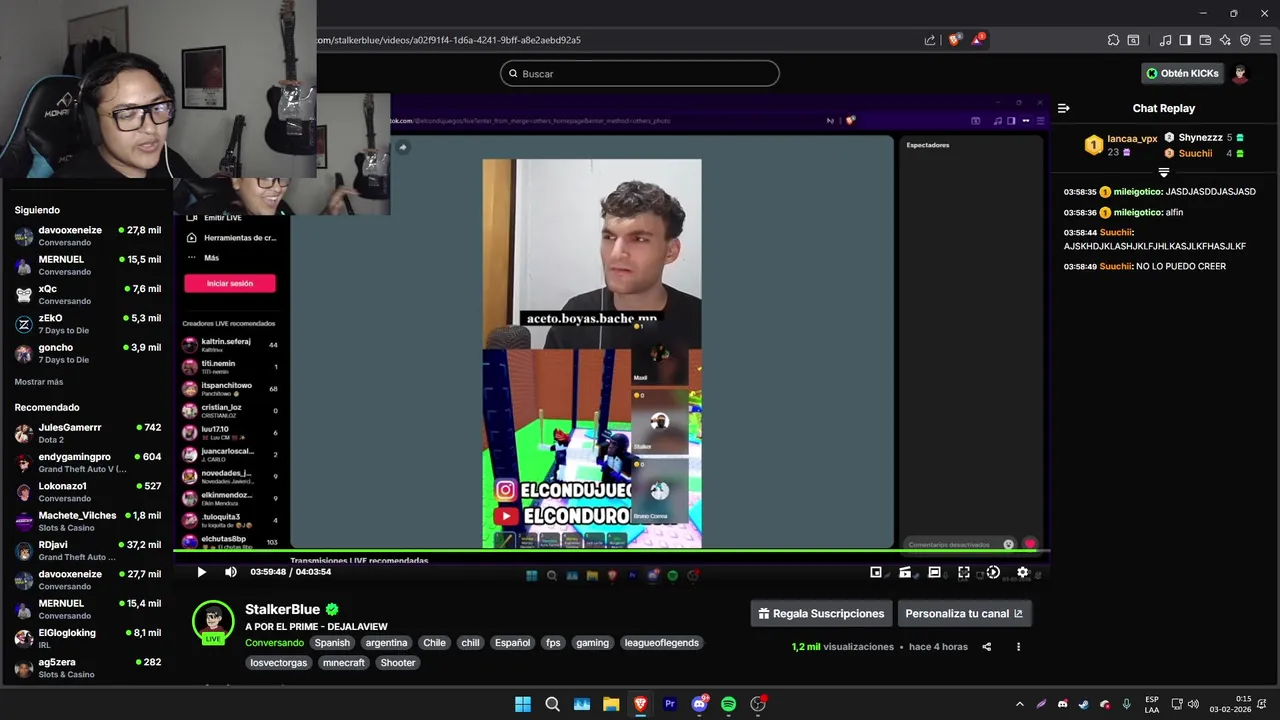This screenshot has width=1280, height=720.
Task: Select the leagueoflegends tag
Action: point(660,643)
